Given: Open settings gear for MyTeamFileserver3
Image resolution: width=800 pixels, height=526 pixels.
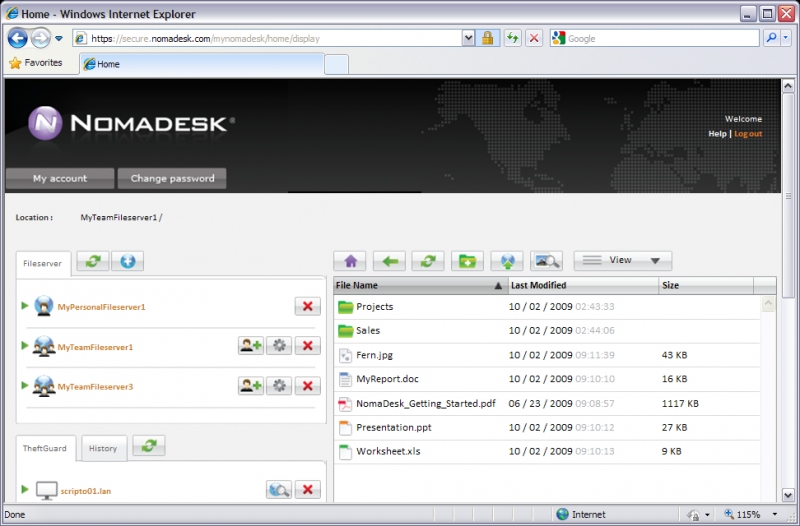Looking at the screenshot, I should tap(279, 385).
